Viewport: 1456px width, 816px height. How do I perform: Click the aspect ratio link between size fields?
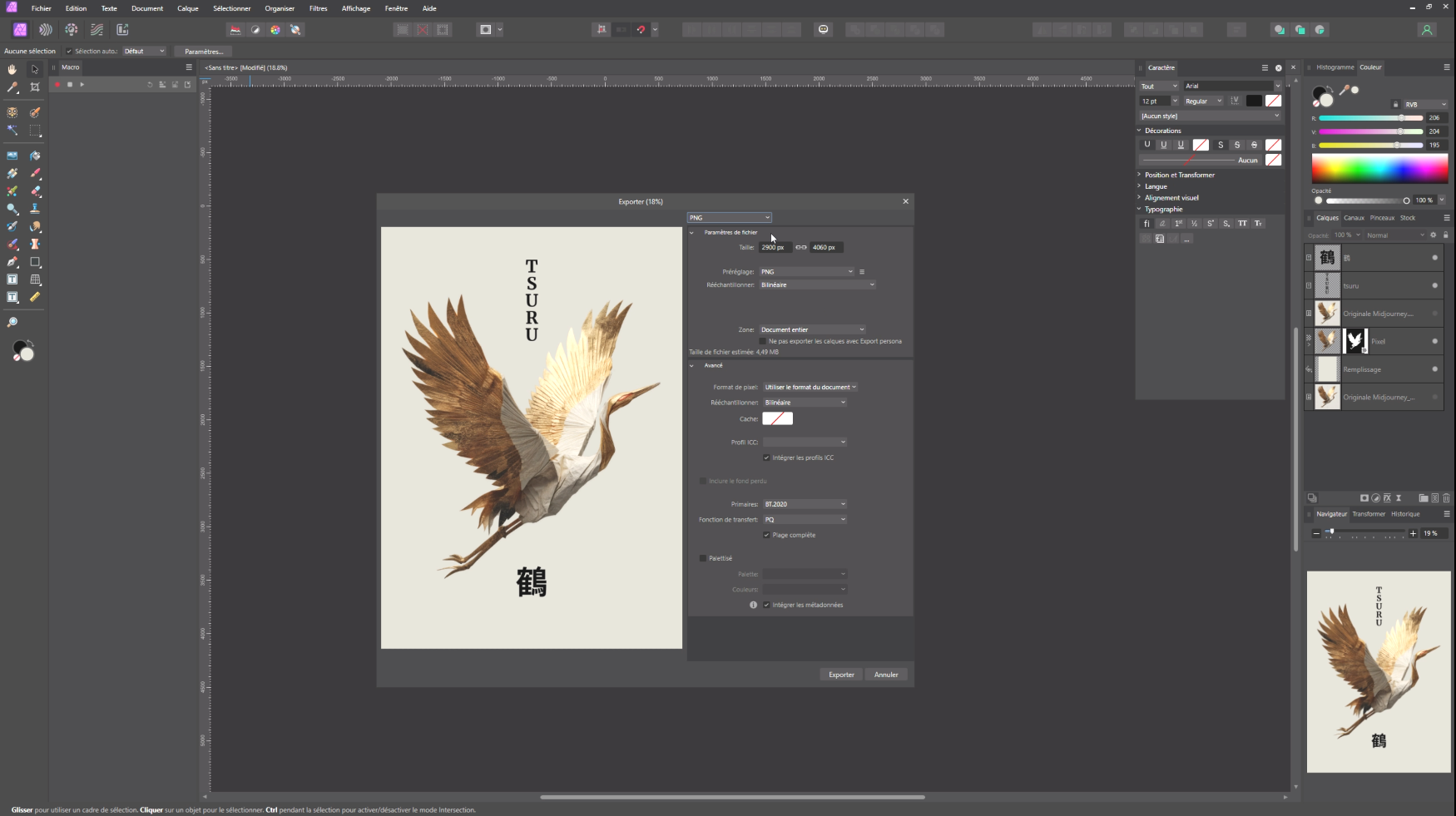tap(800, 247)
